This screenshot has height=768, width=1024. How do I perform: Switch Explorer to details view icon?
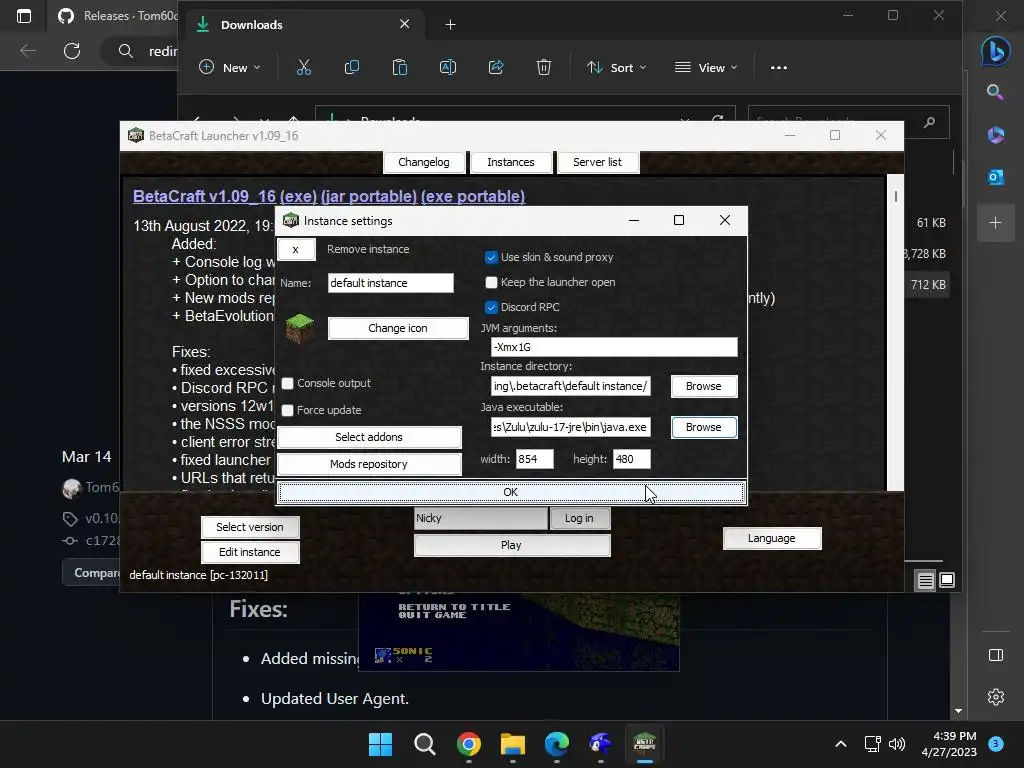(925, 580)
